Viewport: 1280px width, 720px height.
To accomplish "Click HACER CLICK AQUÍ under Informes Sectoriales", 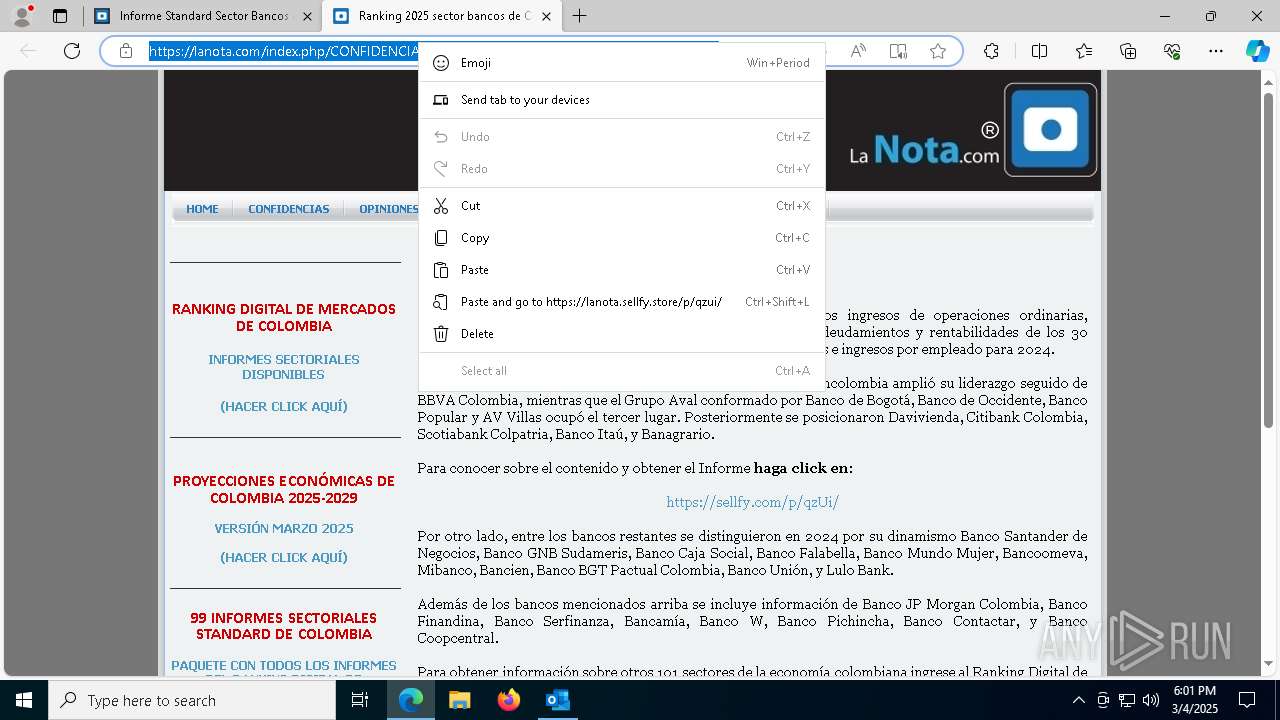I will coord(284,407).
